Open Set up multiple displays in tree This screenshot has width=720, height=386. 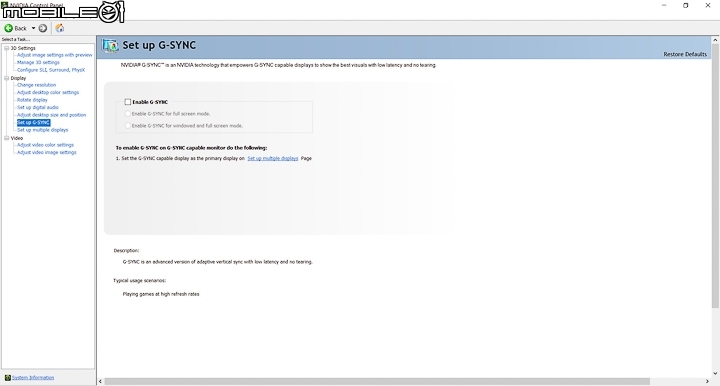[42, 130]
